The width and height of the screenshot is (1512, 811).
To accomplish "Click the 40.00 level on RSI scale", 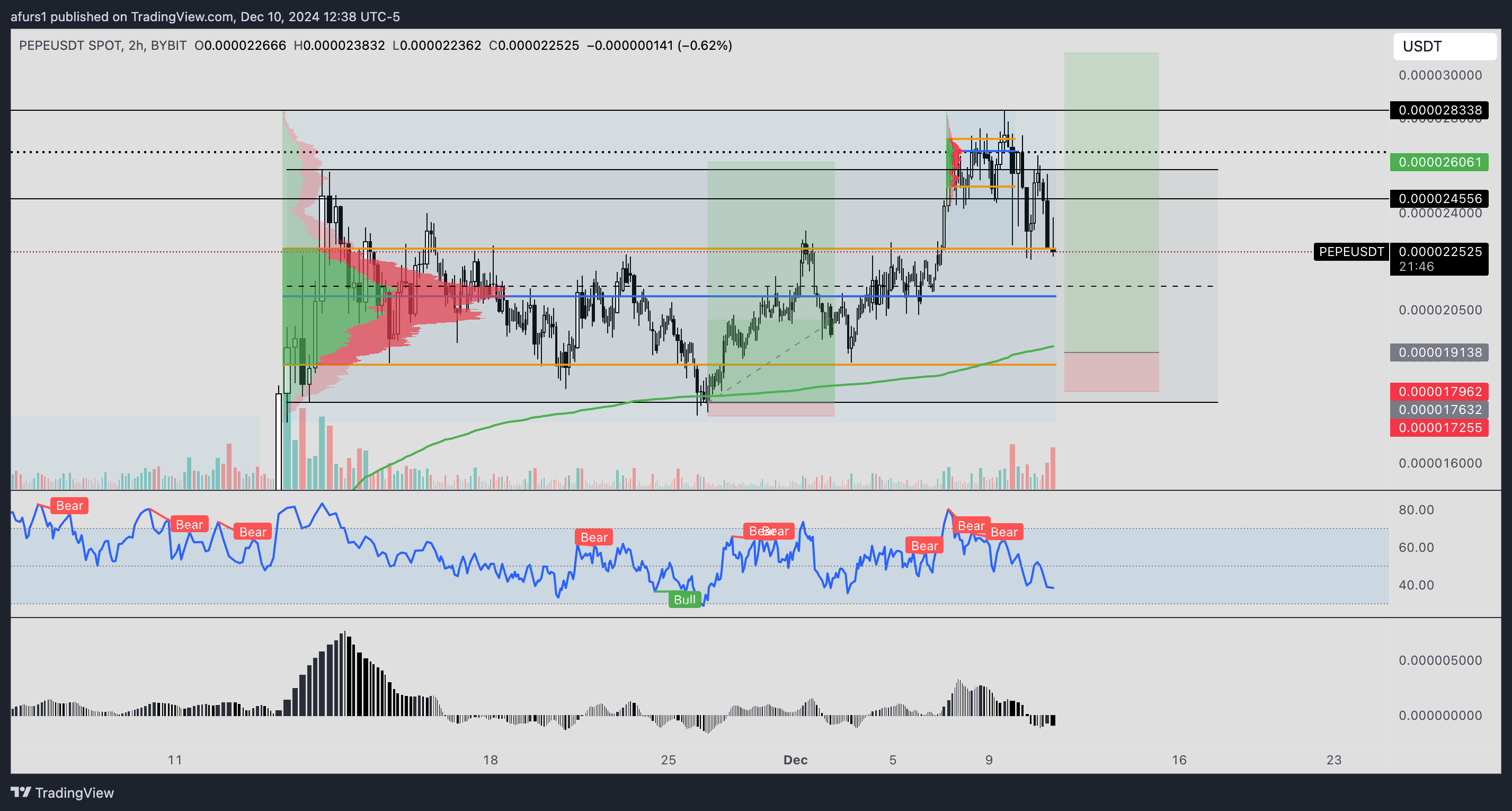I will (1416, 585).
